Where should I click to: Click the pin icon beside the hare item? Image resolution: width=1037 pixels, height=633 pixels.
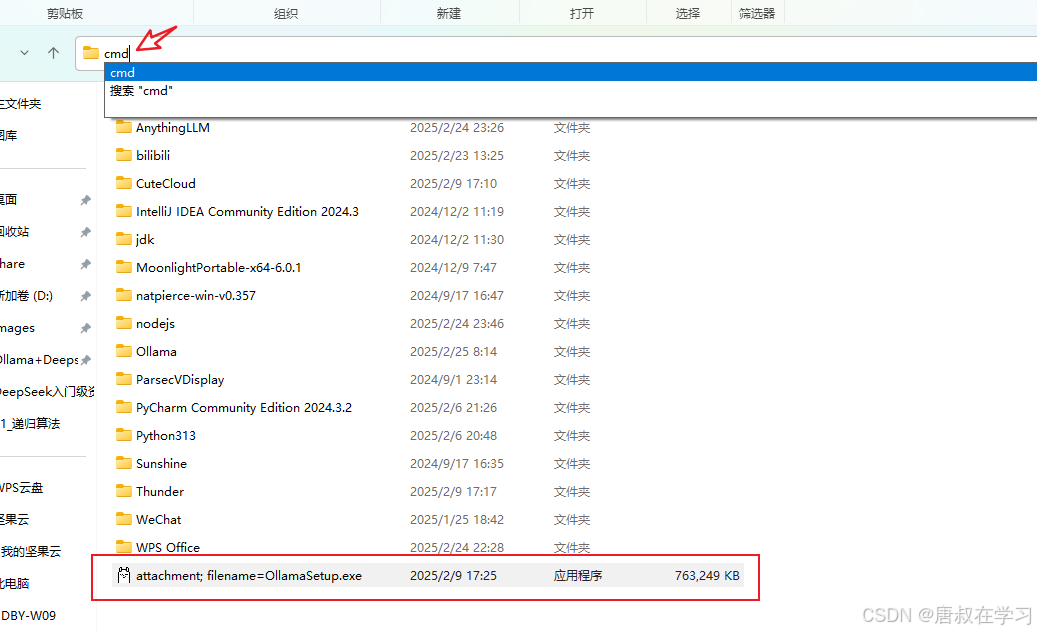tap(85, 264)
